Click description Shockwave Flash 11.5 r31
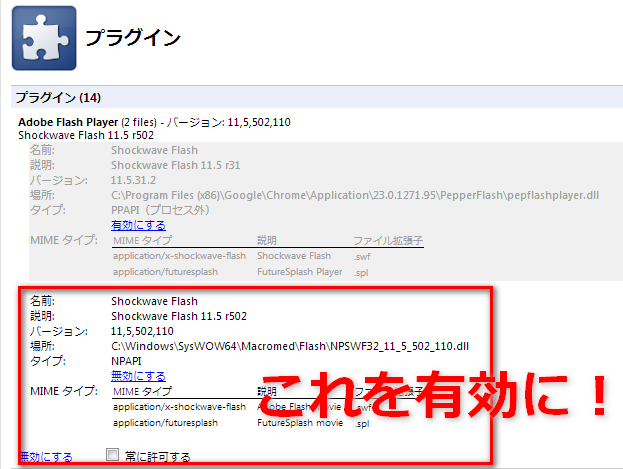Viewport: 623px width, 469px height. [176, 165]
